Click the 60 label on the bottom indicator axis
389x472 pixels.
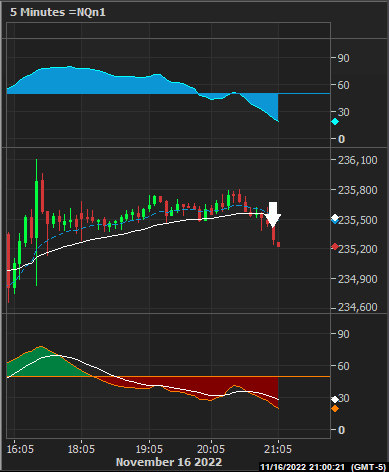tap(344, 366)
